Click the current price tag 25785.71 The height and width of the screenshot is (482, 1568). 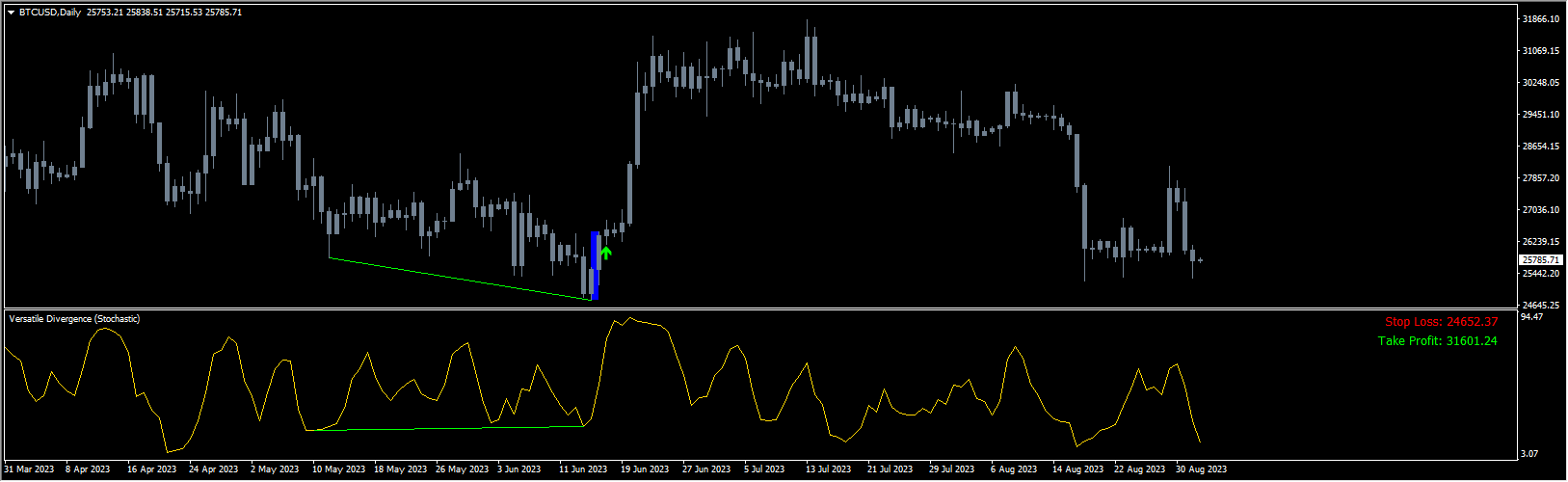[x=1542, y=260]
